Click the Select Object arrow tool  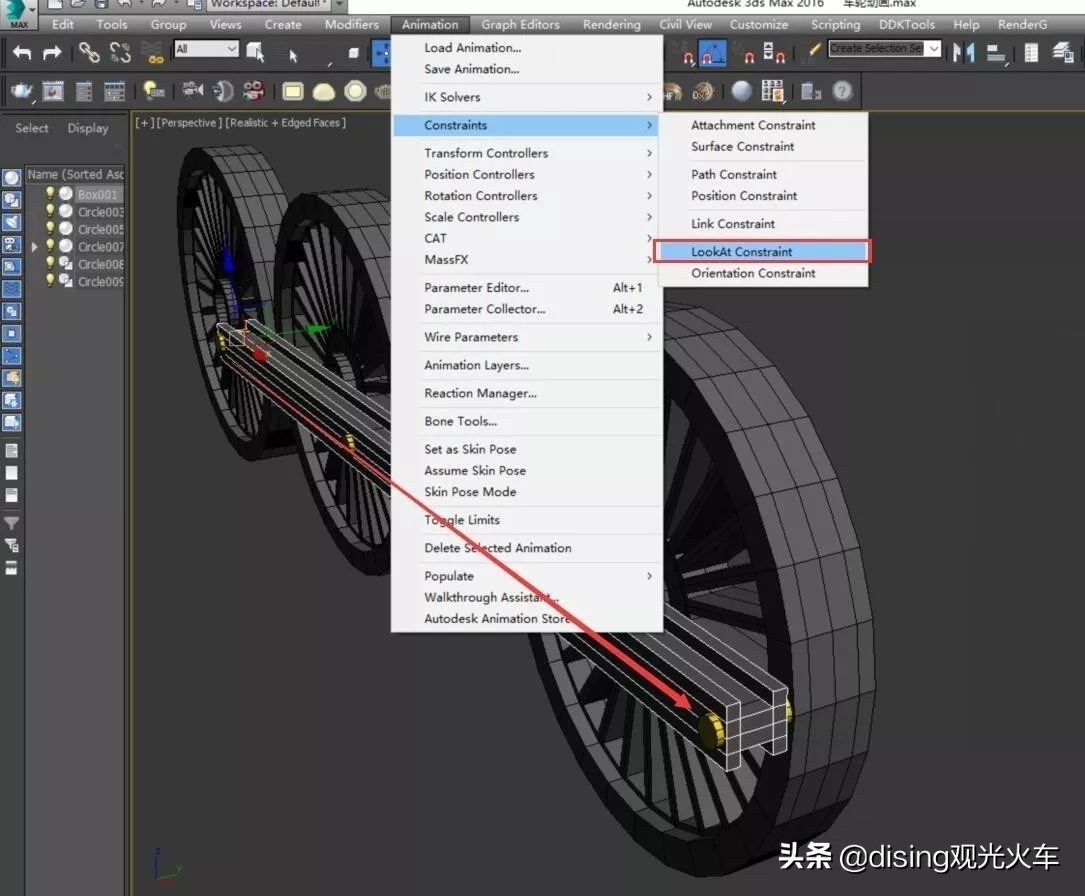(291, 55)
